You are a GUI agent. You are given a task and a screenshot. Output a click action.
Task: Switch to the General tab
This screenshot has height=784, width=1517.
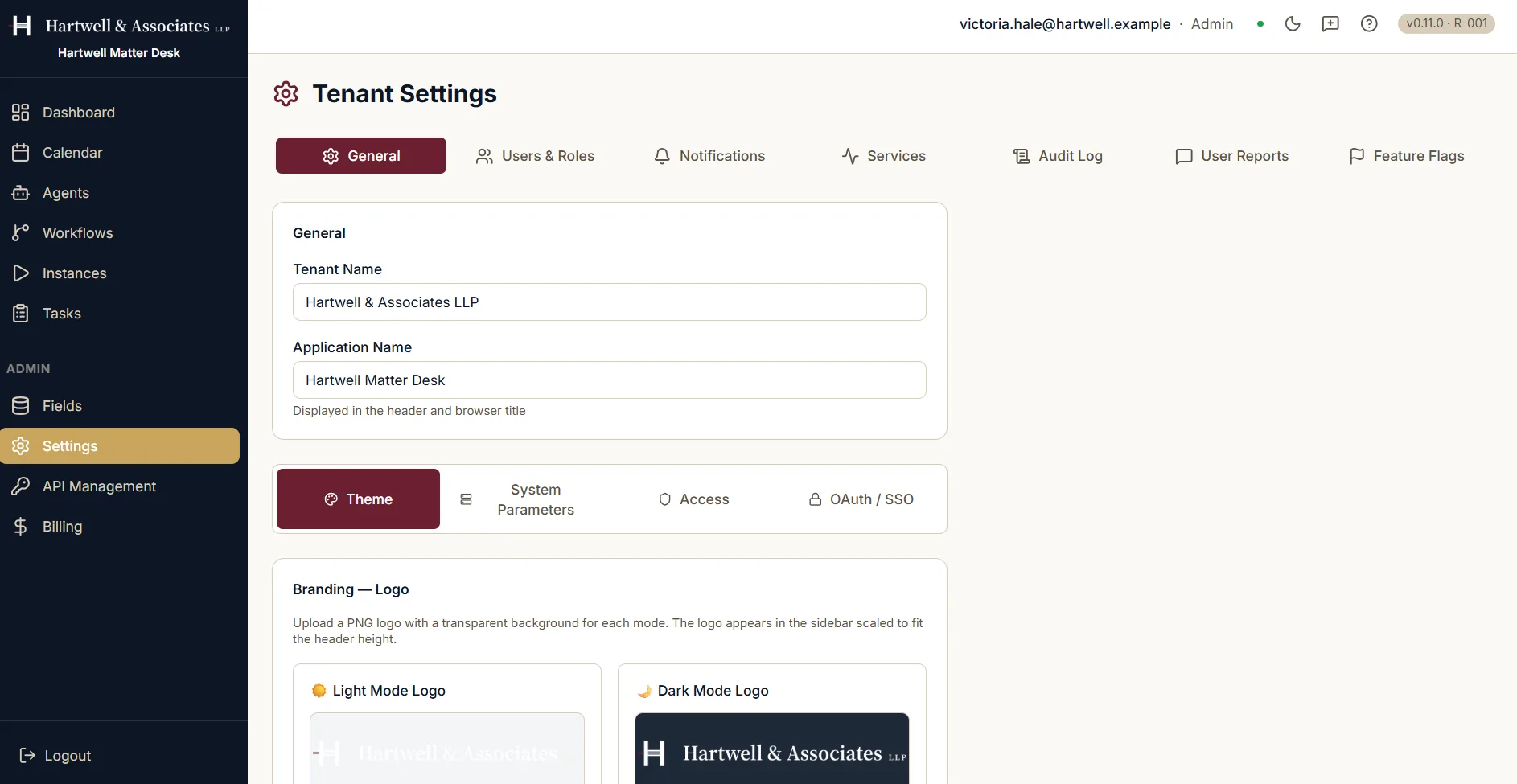[361, 155]
